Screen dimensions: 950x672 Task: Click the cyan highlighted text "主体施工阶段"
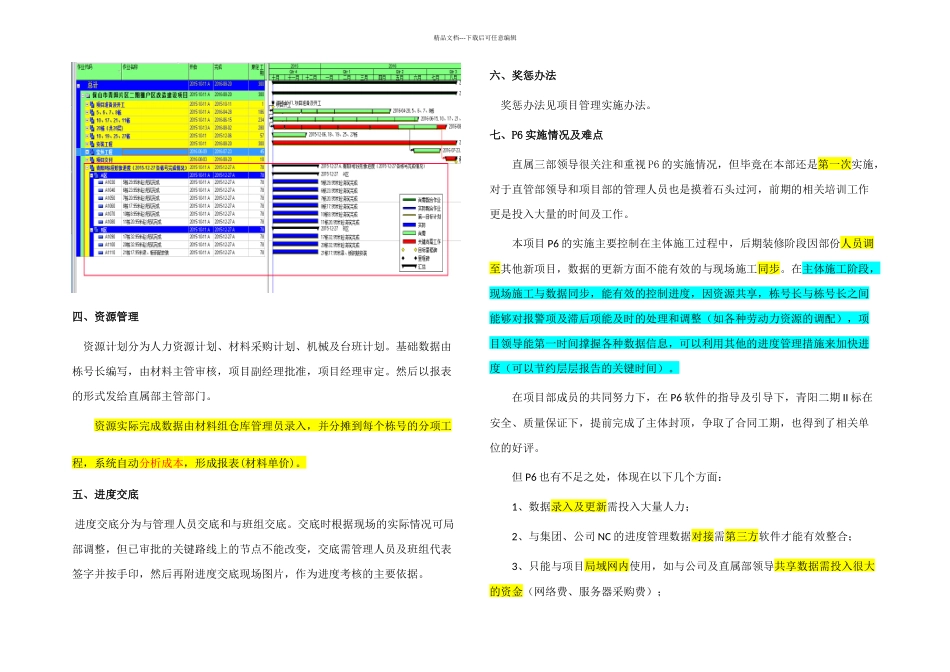[x=836, y=268]
